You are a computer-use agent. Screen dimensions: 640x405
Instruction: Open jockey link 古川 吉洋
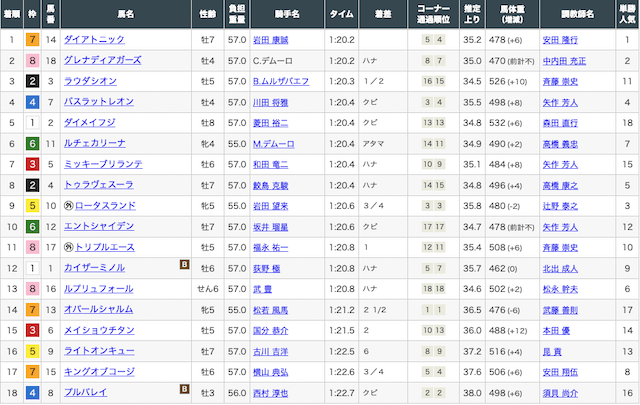(270, 352)
